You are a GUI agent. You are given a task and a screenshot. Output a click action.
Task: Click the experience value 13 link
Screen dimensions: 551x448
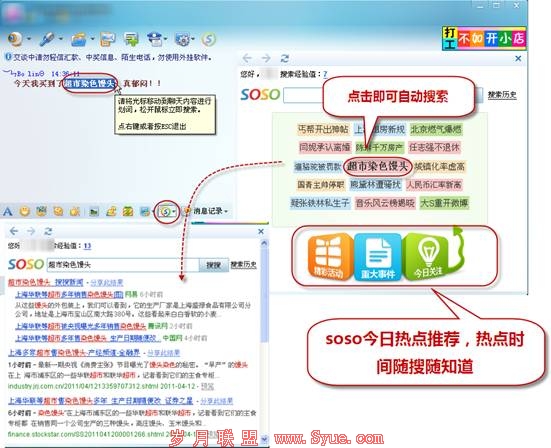click(87, 246)
